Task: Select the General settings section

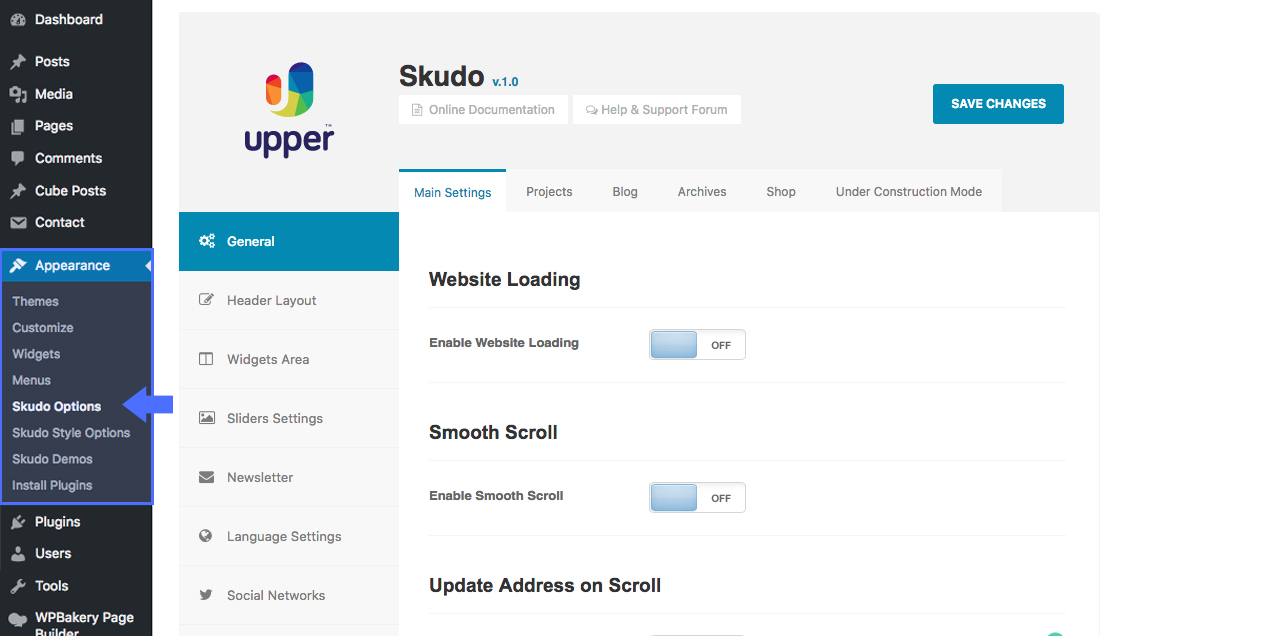Action: pyautogui.click(x=288, y=241)
